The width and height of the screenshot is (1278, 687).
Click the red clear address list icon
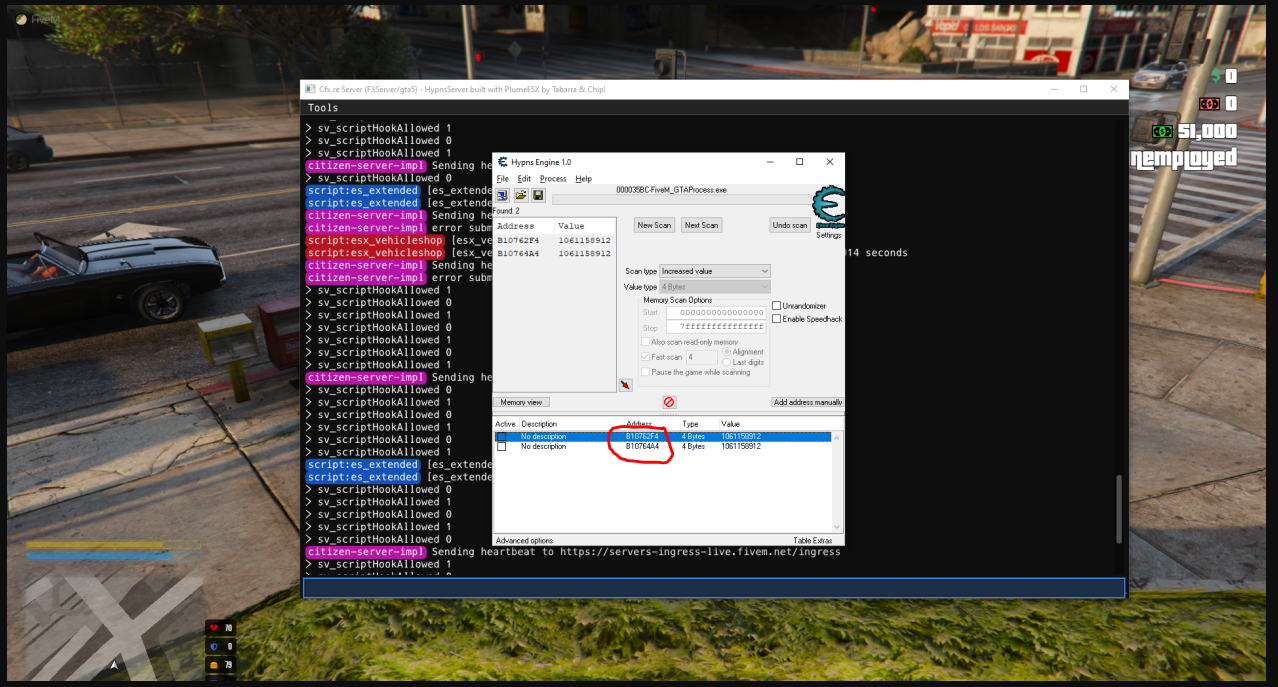tap(669, 402)
